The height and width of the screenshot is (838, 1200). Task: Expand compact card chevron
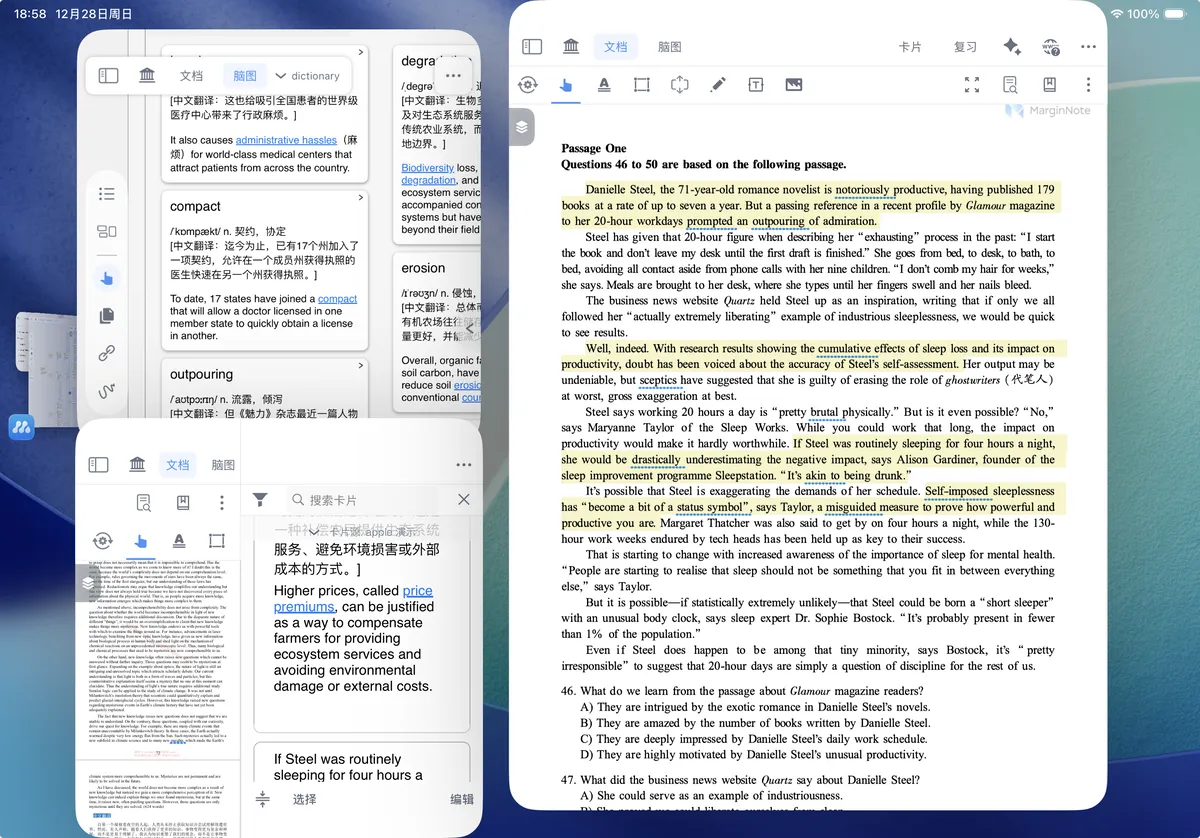pos(360,198)
